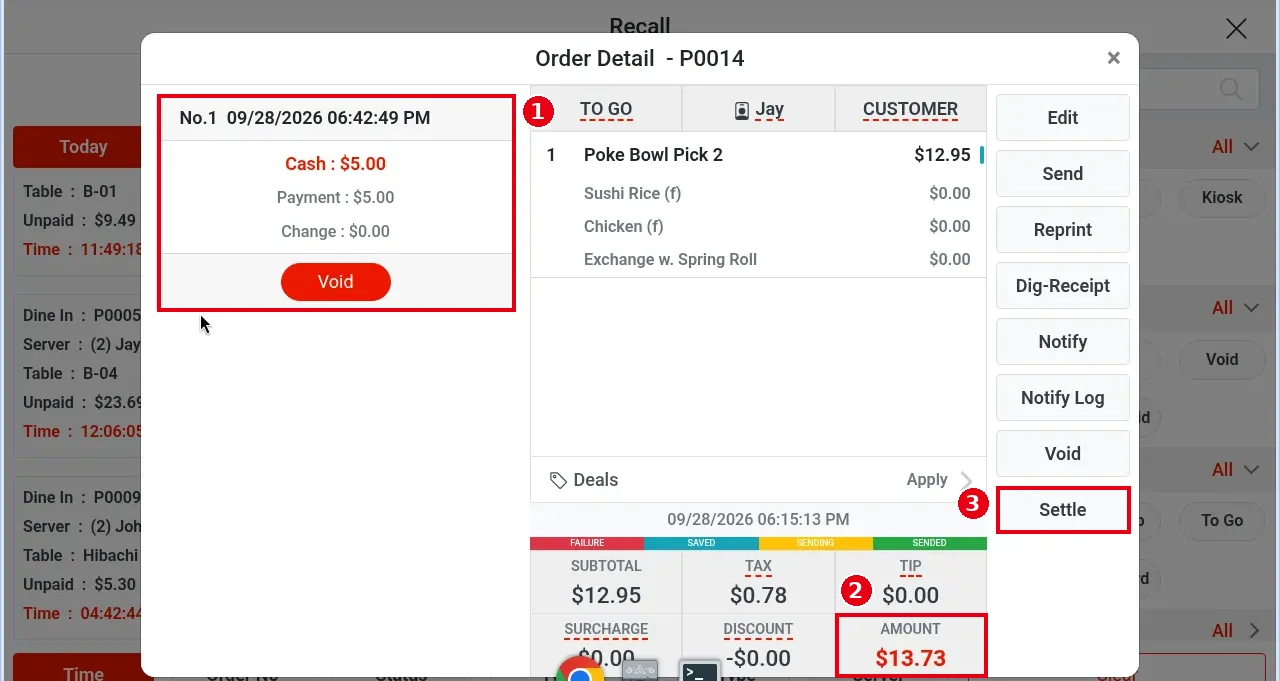The image size is (1280, 681).
Task: Click the TAX cell showing $0.78
Action: click(758, 582)
